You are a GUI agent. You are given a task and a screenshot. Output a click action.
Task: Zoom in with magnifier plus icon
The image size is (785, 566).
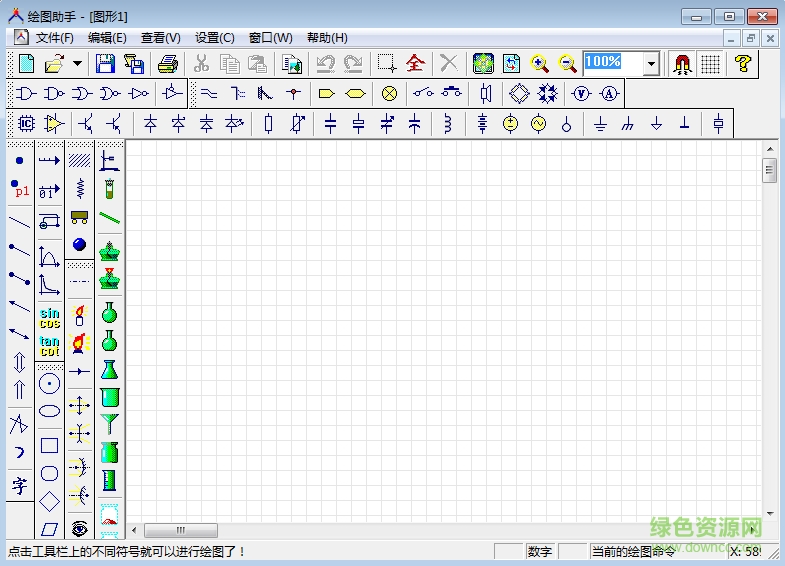pyautogui.click(x=539, y=64)
